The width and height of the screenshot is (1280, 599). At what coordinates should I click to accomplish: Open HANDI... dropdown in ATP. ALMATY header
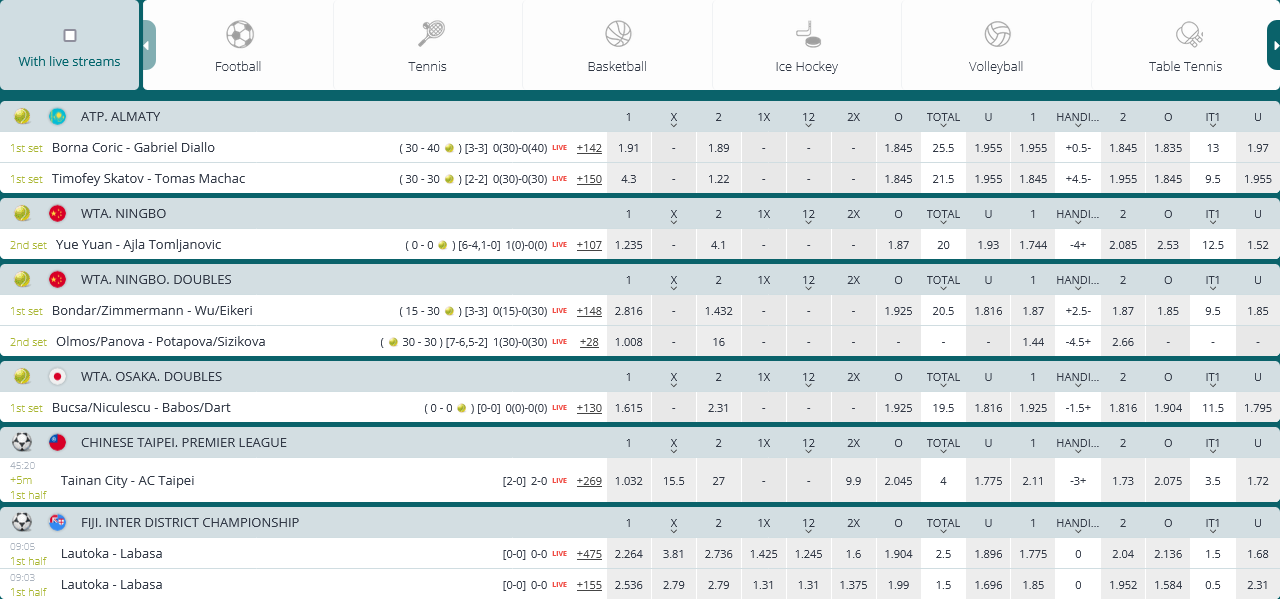coord(1078,119)
